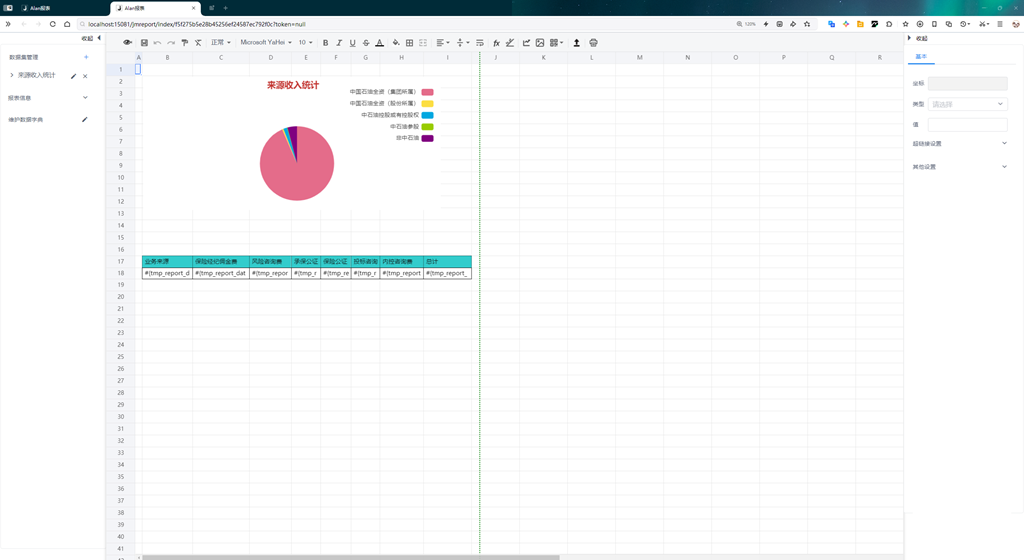Open a new browser tab
The image size is (1024, 560).
225,8
